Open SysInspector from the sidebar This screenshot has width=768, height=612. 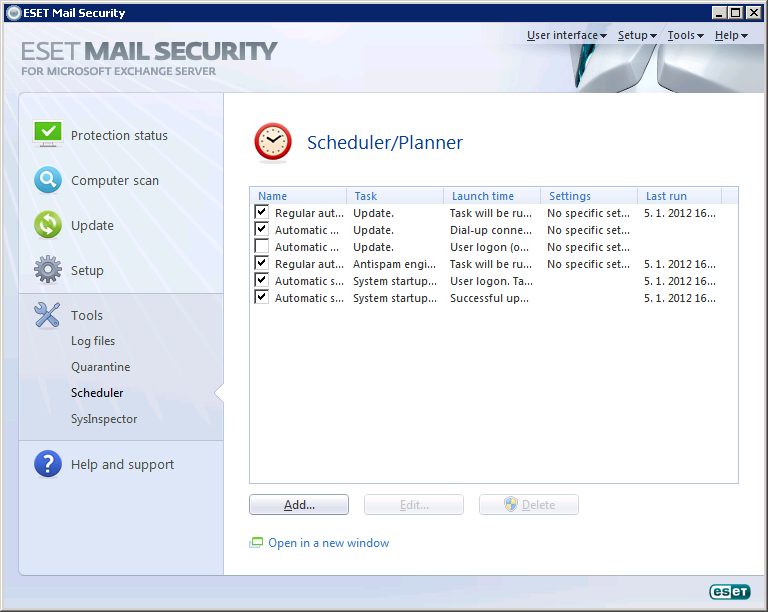coord(104,419)
